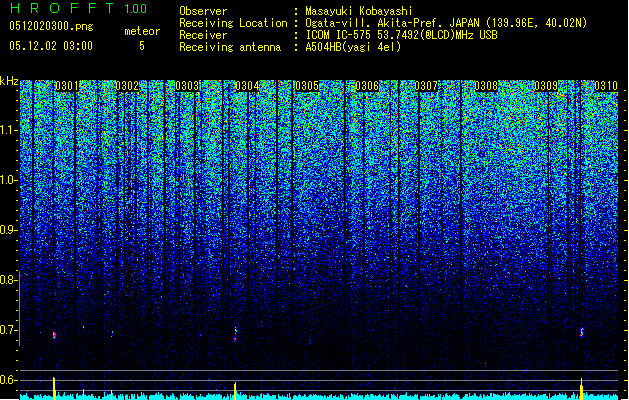Click the 0309 time marker
The width and height of the screenshot is (629, 400).
pyautogui.click(x=546, y=86)
